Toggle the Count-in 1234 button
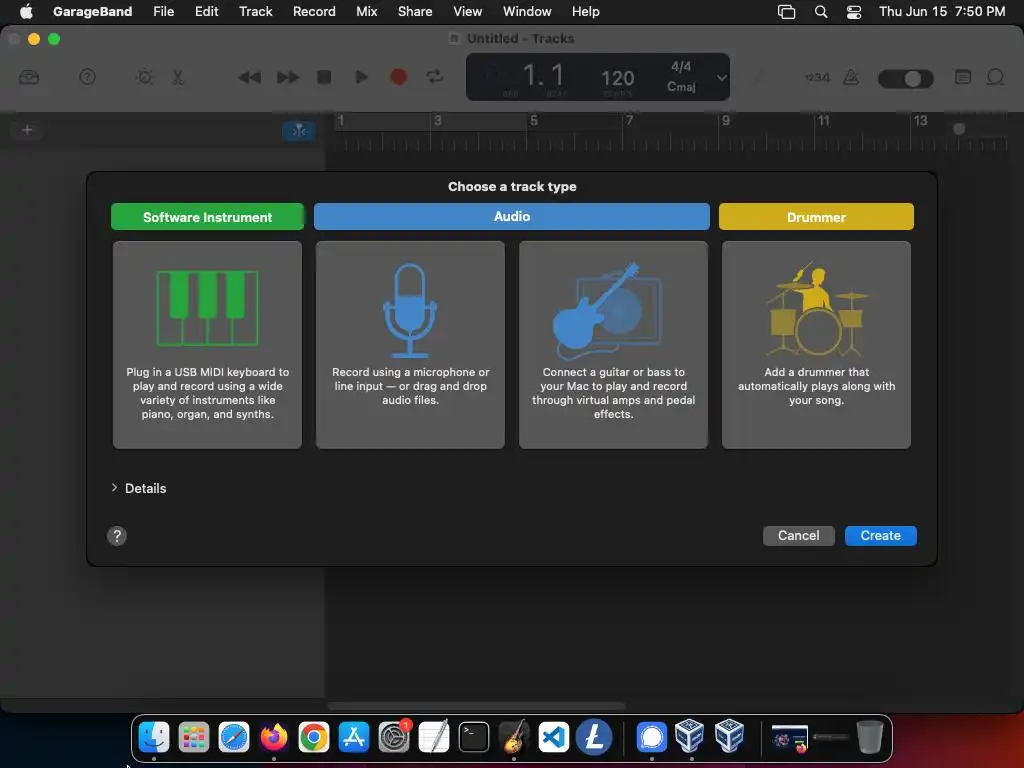The image size is (1024, 768). 818,77
